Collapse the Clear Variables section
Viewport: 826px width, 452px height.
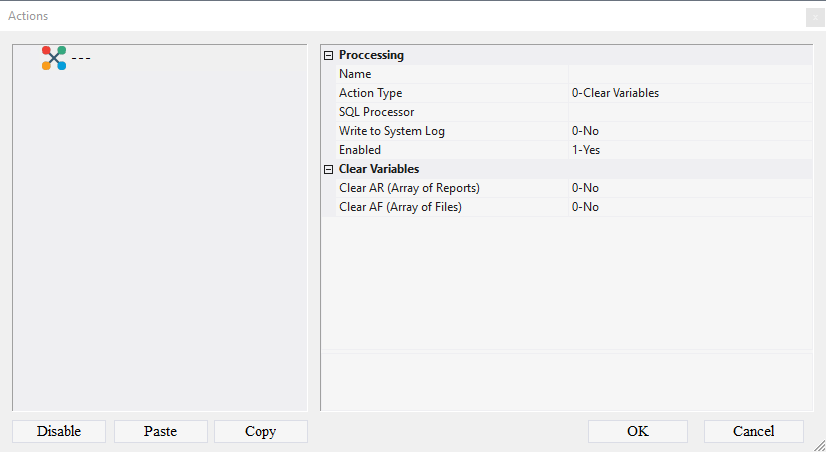point(329,169)
